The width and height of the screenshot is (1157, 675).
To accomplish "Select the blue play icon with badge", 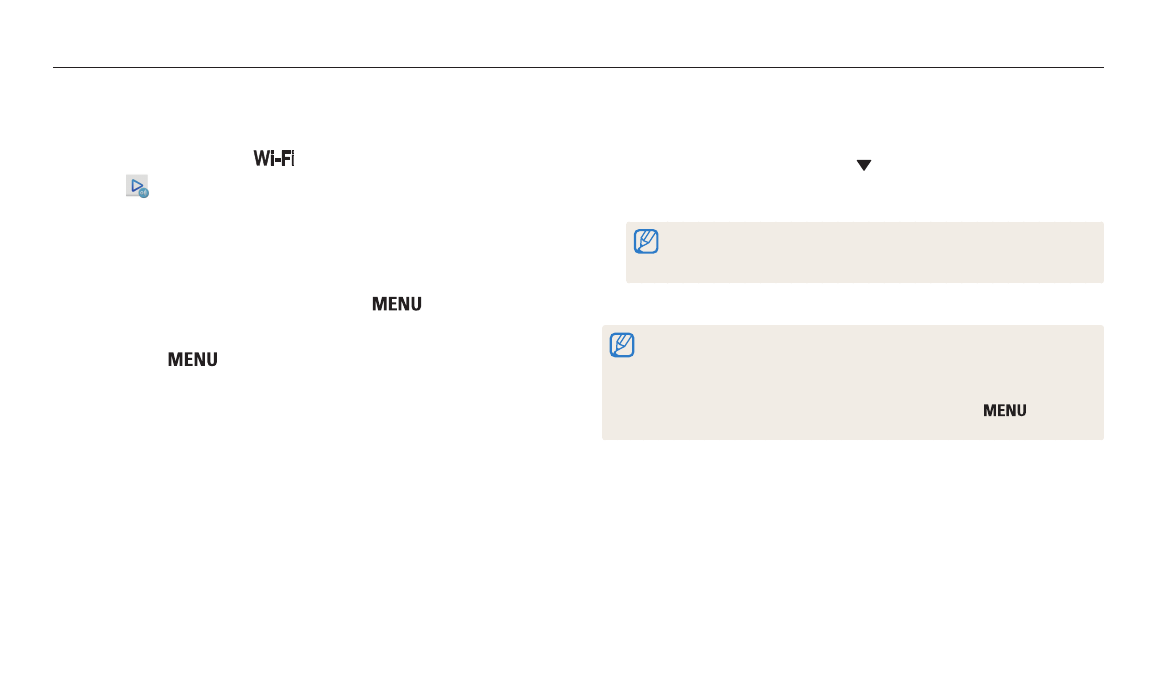I will click(x=137, y=186).
